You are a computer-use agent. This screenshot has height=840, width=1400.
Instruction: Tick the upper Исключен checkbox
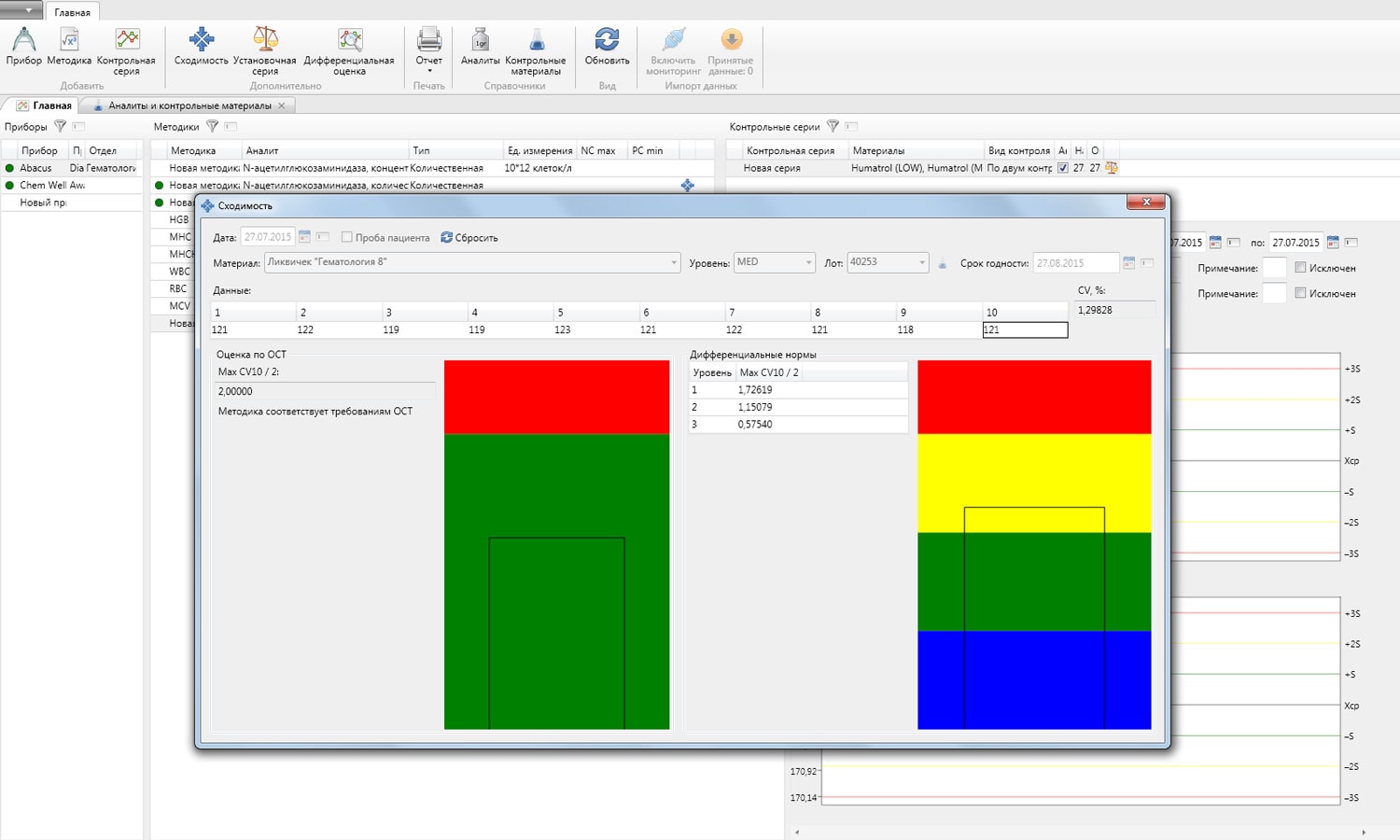click(x=1300, y=268)
